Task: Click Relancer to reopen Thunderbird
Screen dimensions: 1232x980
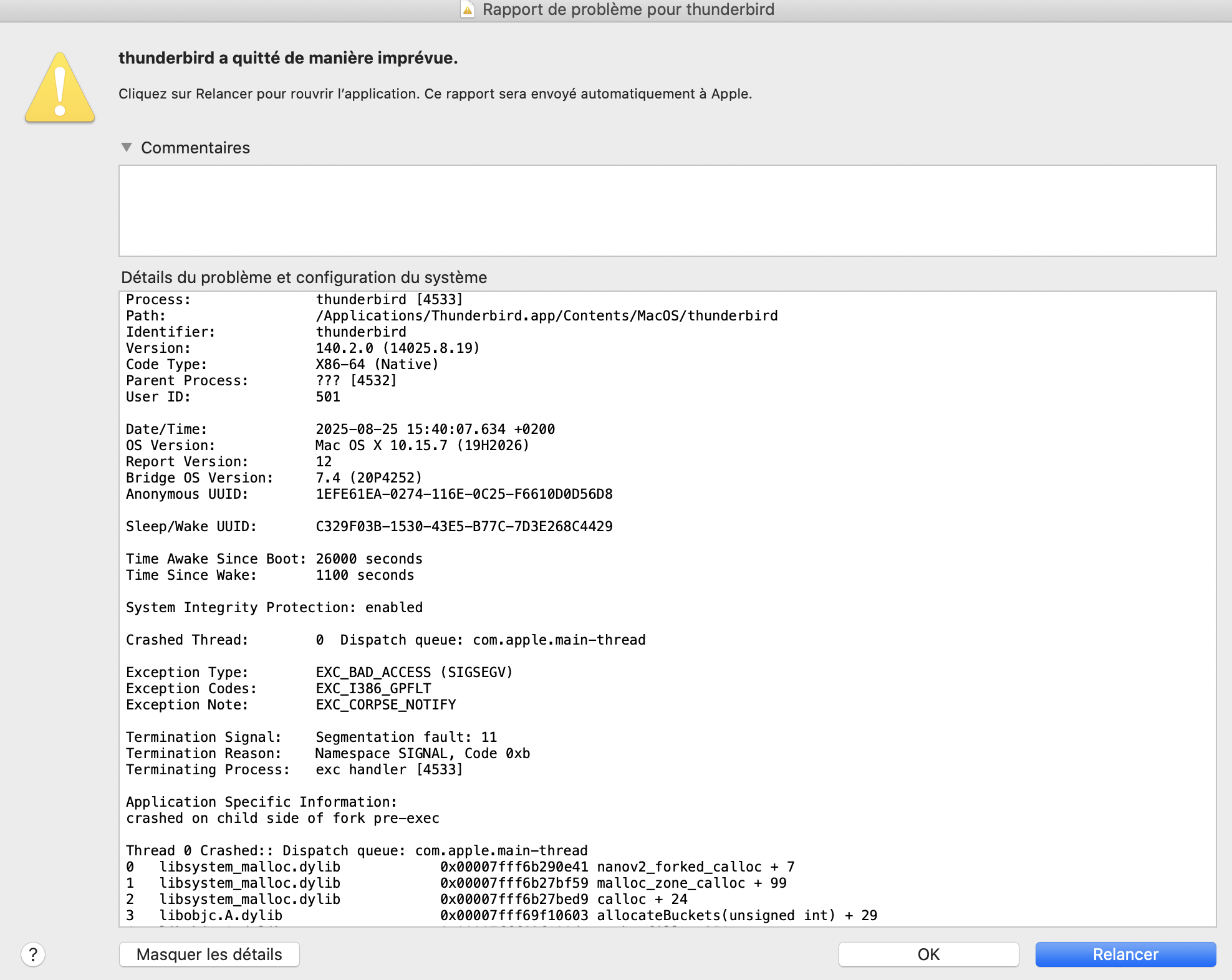Action: 1125,954
